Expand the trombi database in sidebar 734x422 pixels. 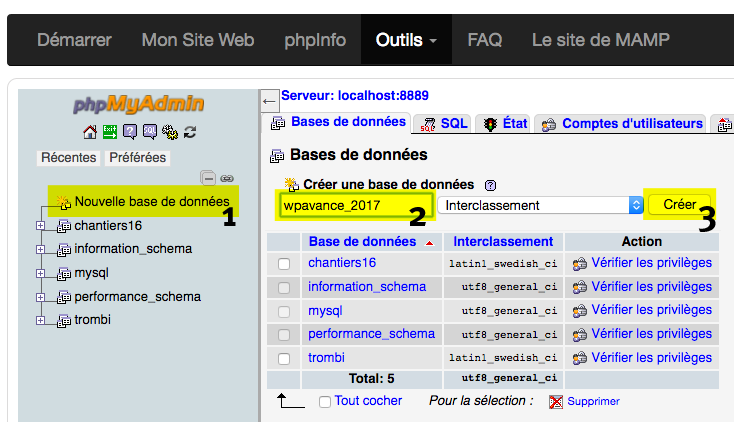(41, 320)
